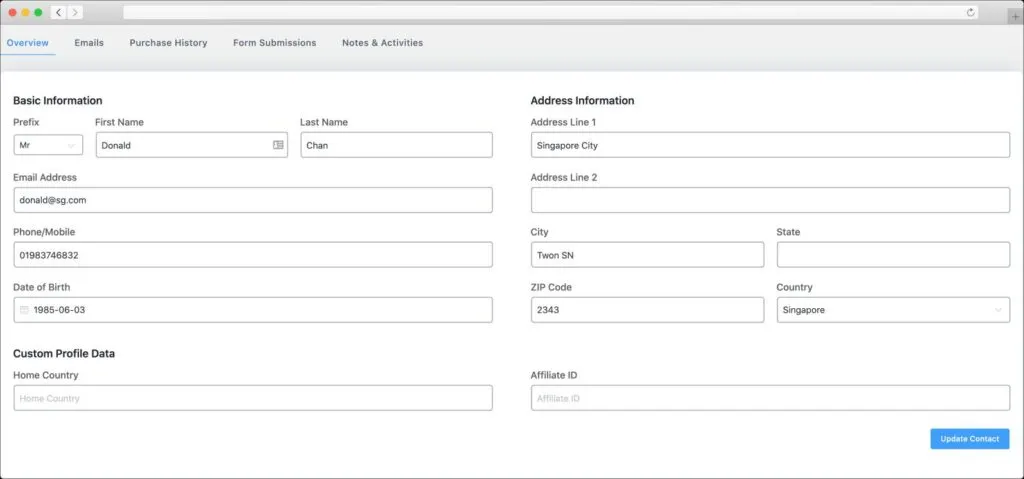Screen dimensions: 1024x479
Task: Click the reload page icon
Action: coord(970,12)
